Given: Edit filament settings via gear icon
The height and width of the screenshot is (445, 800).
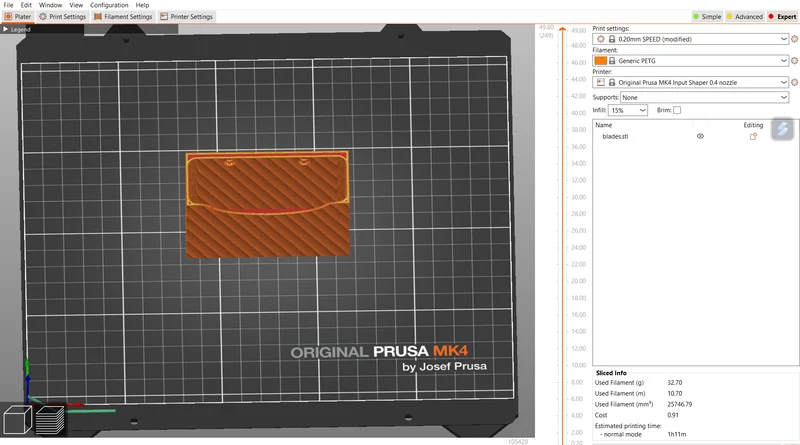Looking at the screenshot, I should 794,60.
